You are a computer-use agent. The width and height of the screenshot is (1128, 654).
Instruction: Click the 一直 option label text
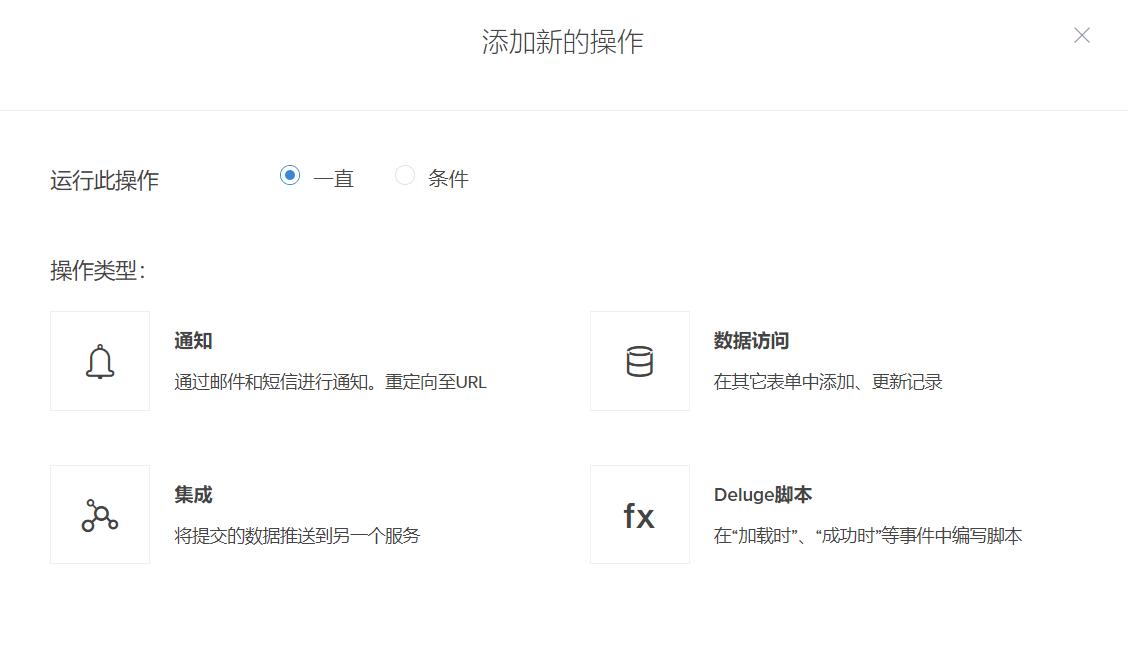coord(333,179)
